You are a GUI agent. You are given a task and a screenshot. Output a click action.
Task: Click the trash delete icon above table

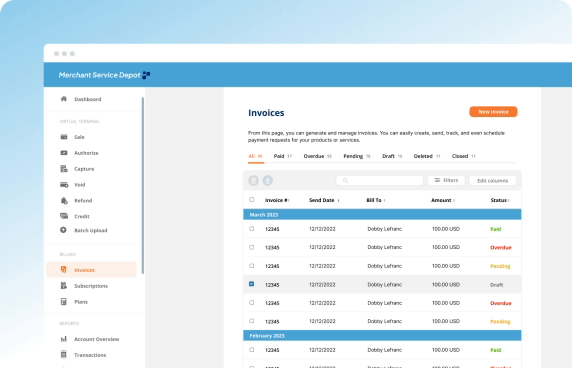click(254, 180)
